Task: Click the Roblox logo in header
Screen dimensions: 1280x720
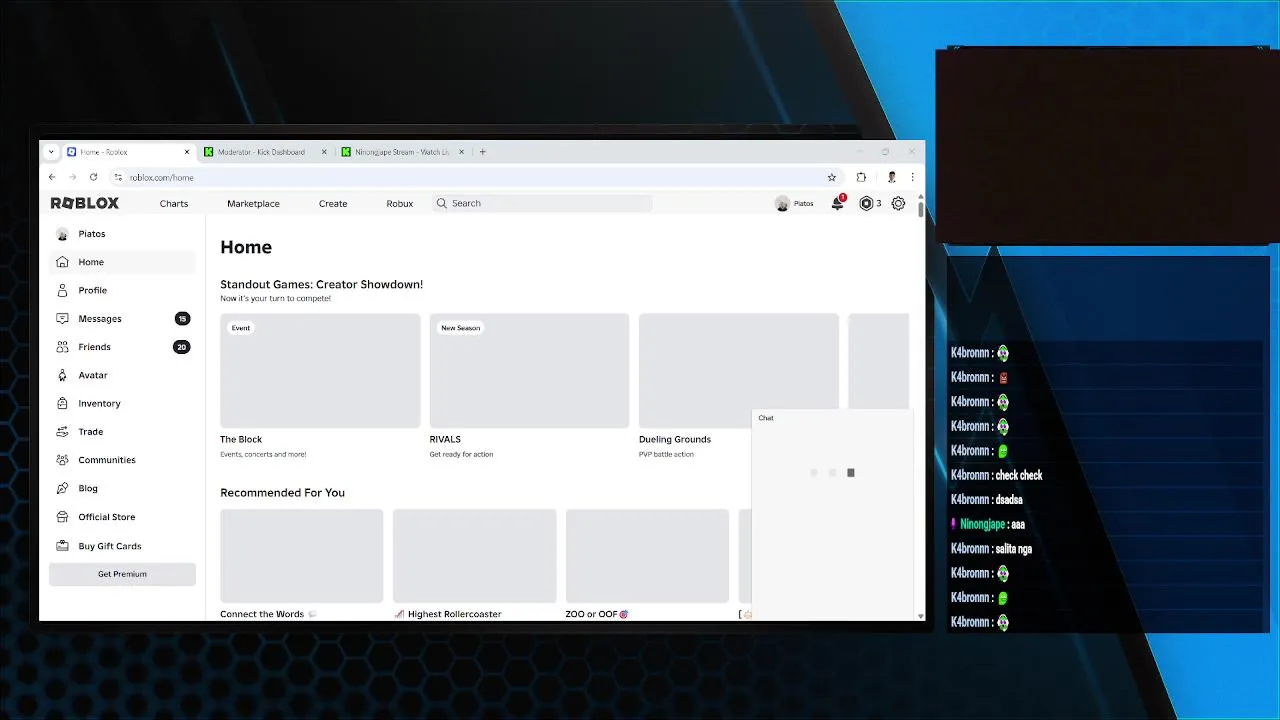Action: (x=85, y=203)
